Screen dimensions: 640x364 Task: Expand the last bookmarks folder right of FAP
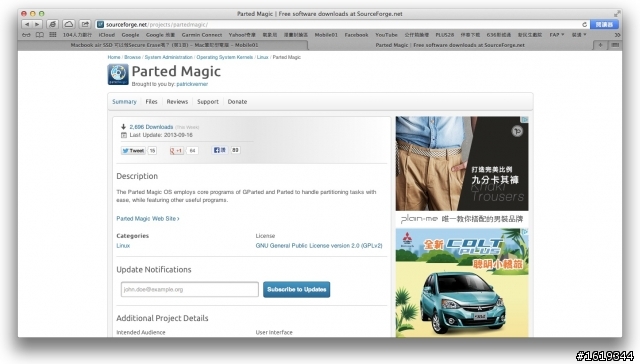click(x=579, y=35)
